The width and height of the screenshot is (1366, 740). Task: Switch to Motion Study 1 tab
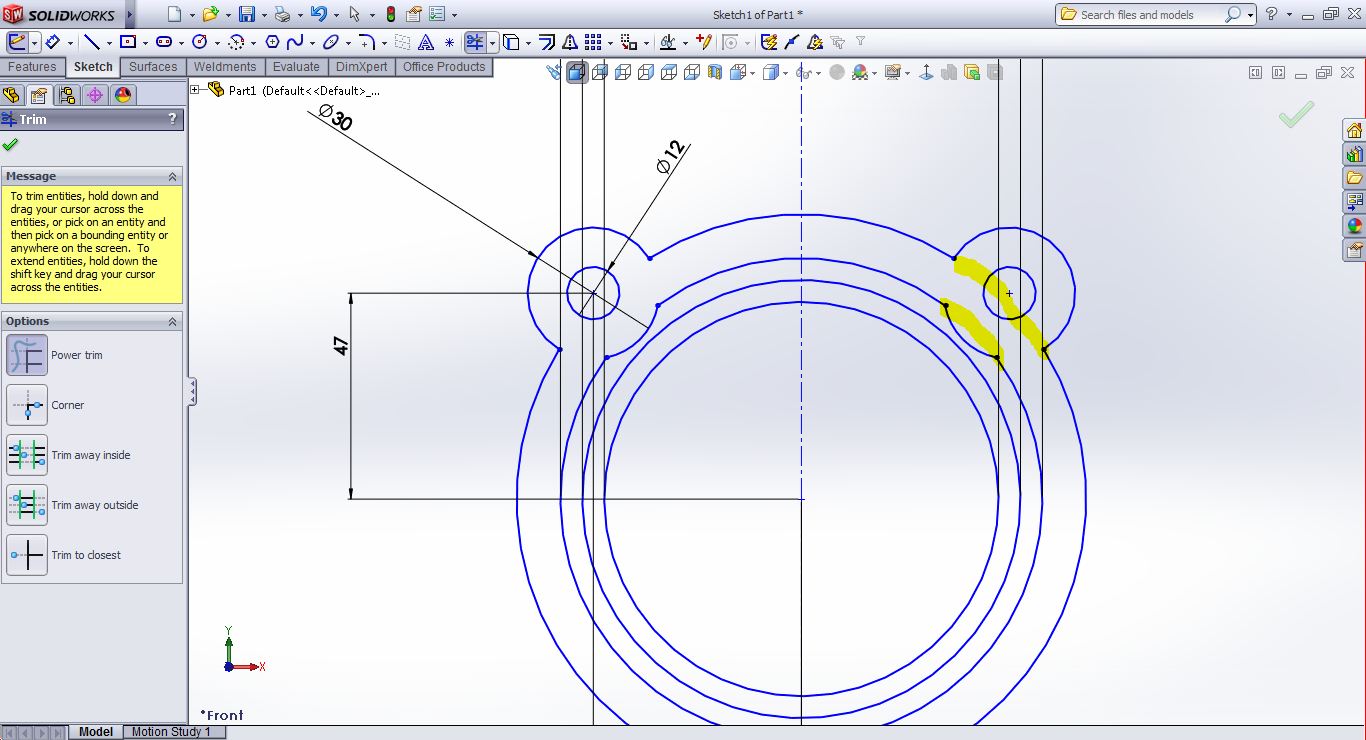(x=171, y=732)
